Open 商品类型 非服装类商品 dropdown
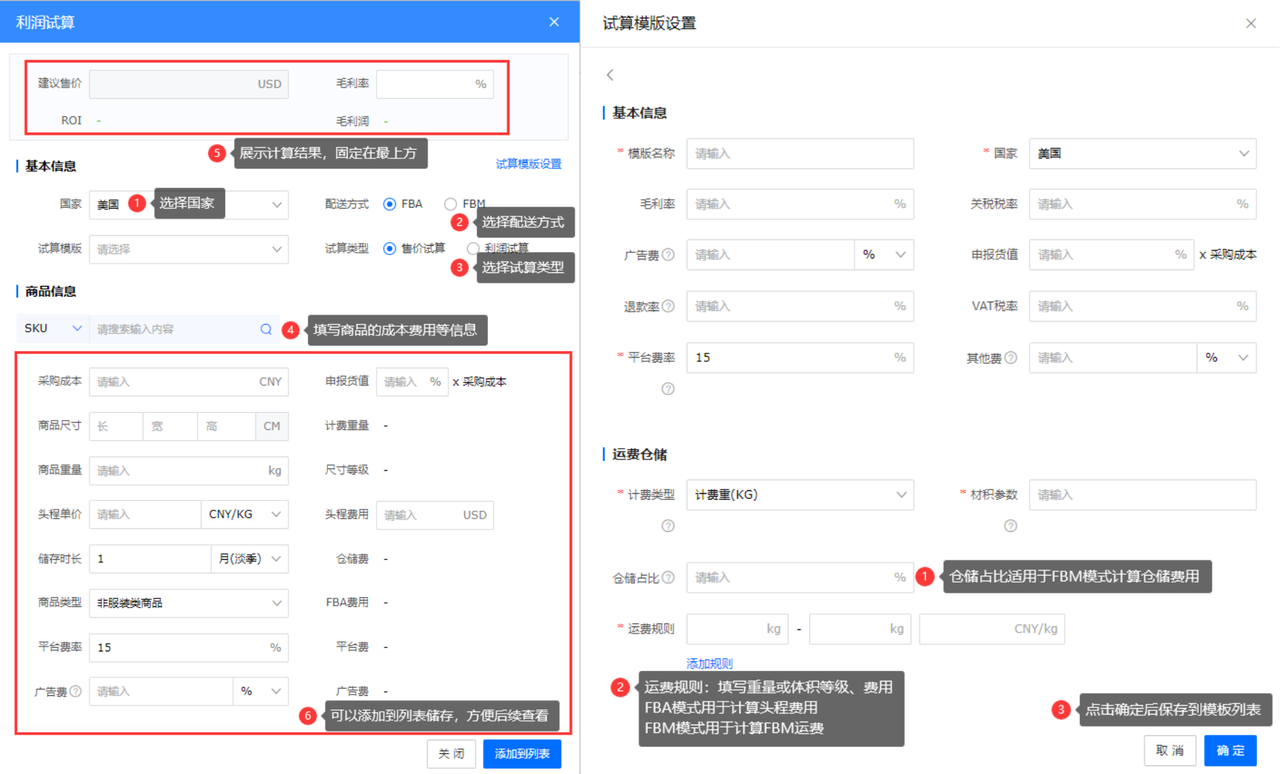The width and height of the screenshot is (1280, 774). tap(189, 603)
